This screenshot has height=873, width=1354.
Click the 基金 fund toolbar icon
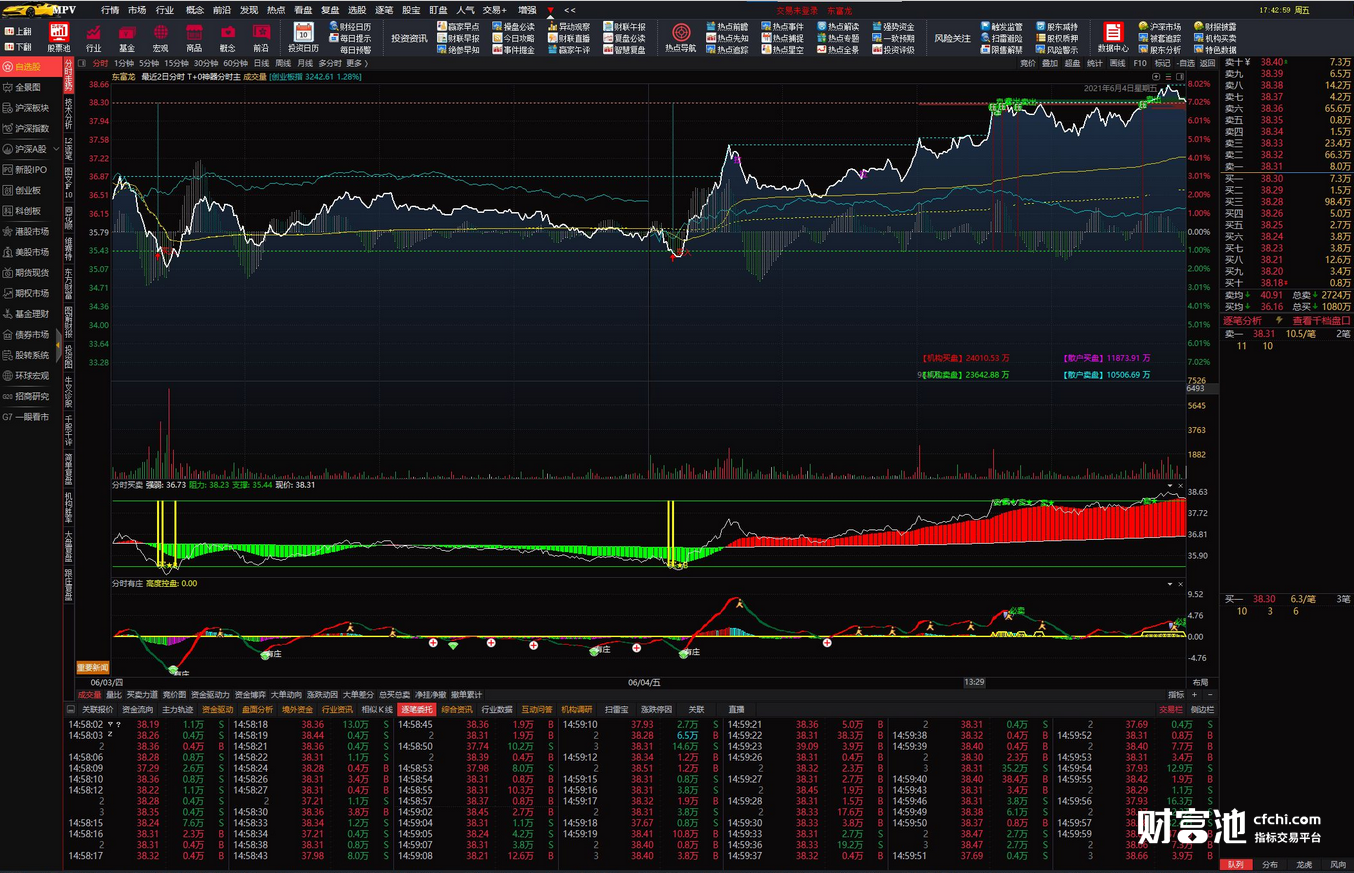pyautogui.click(x=127, y=38)
